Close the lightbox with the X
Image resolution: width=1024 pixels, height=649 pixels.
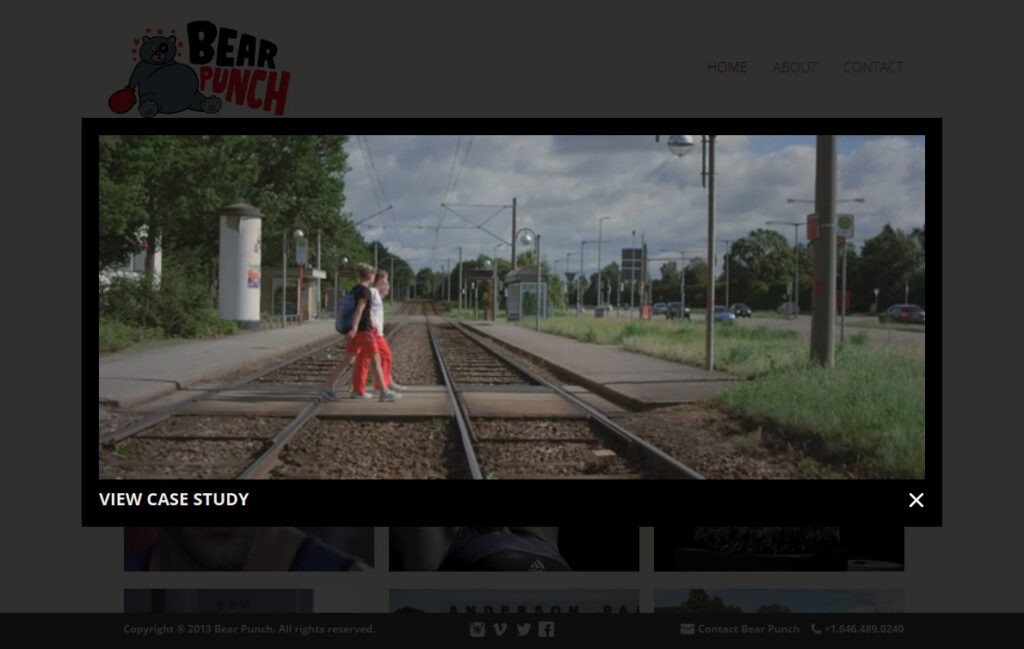point(916,500)
